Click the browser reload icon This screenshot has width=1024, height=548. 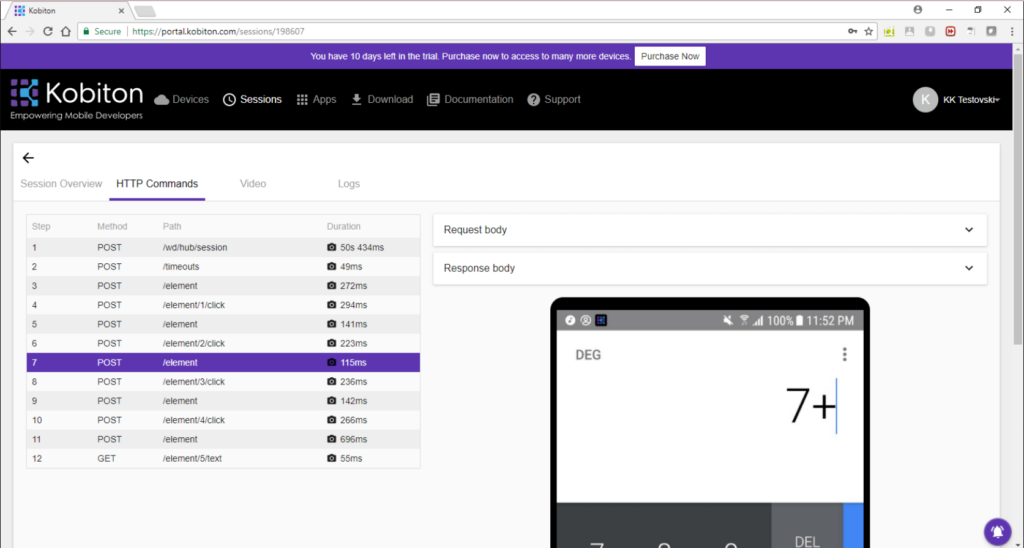coord(48,31)
